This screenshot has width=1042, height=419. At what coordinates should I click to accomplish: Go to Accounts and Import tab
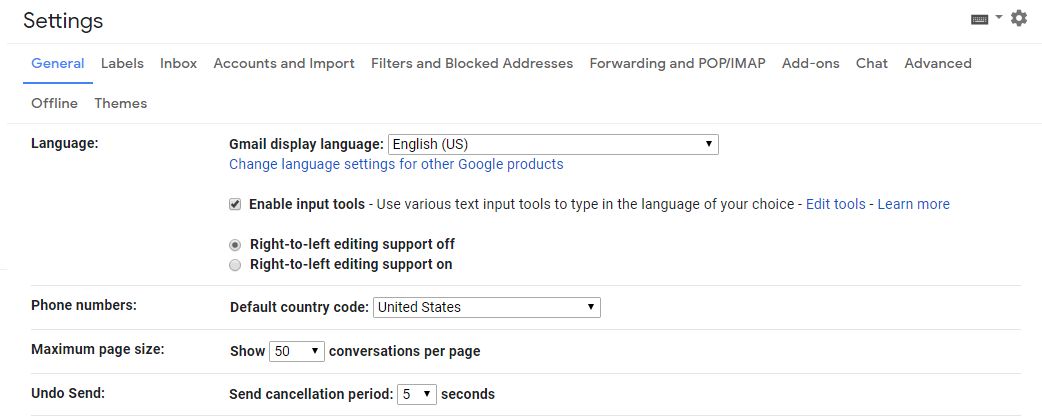tap(284, 63)
